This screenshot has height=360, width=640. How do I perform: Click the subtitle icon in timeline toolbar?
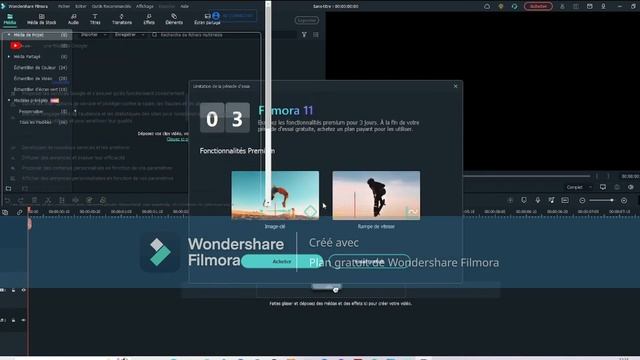click(x=565, y=200)
